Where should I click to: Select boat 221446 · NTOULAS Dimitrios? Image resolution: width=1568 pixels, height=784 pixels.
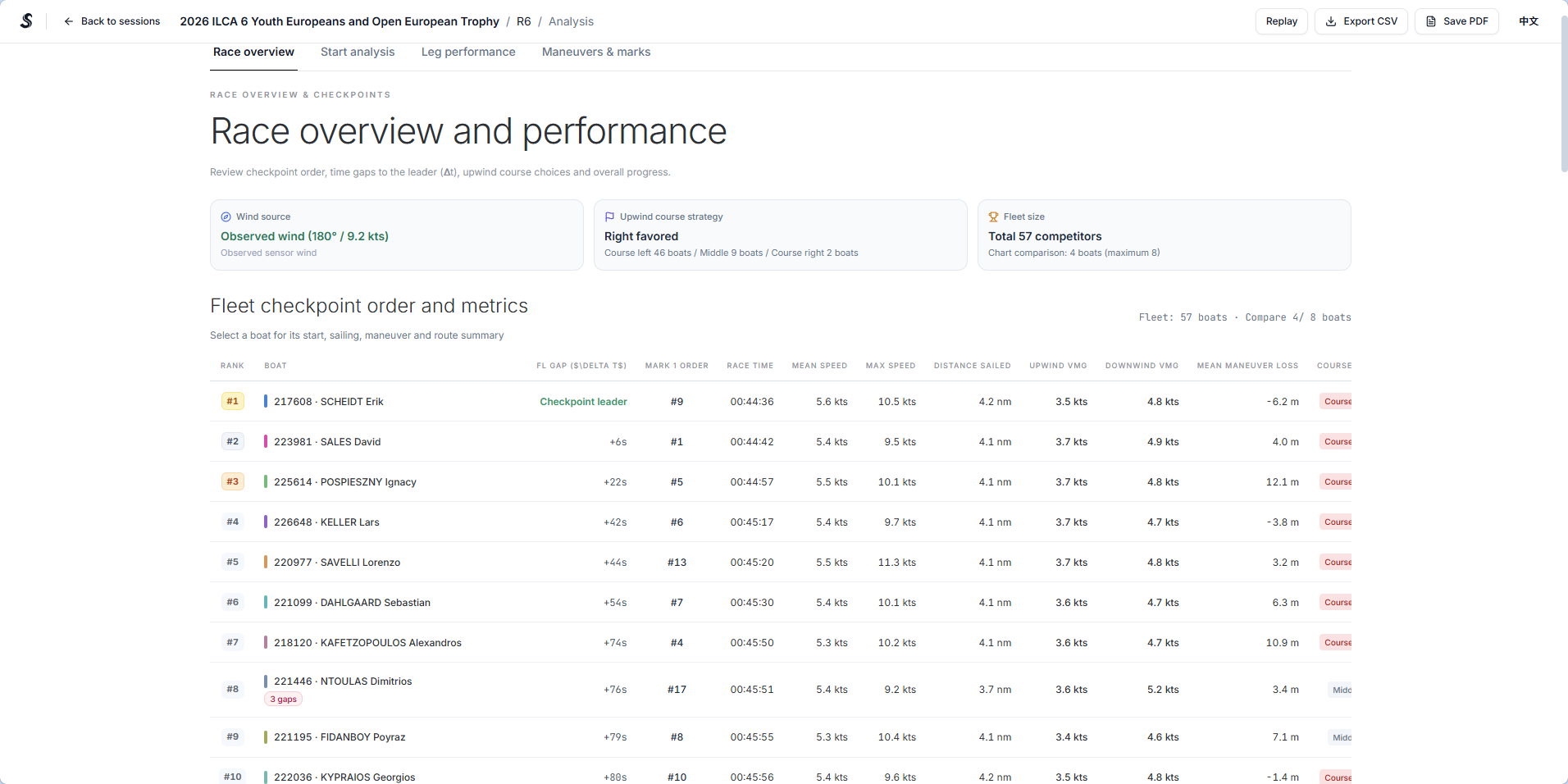pyautogui.click(x=343, y=681)
